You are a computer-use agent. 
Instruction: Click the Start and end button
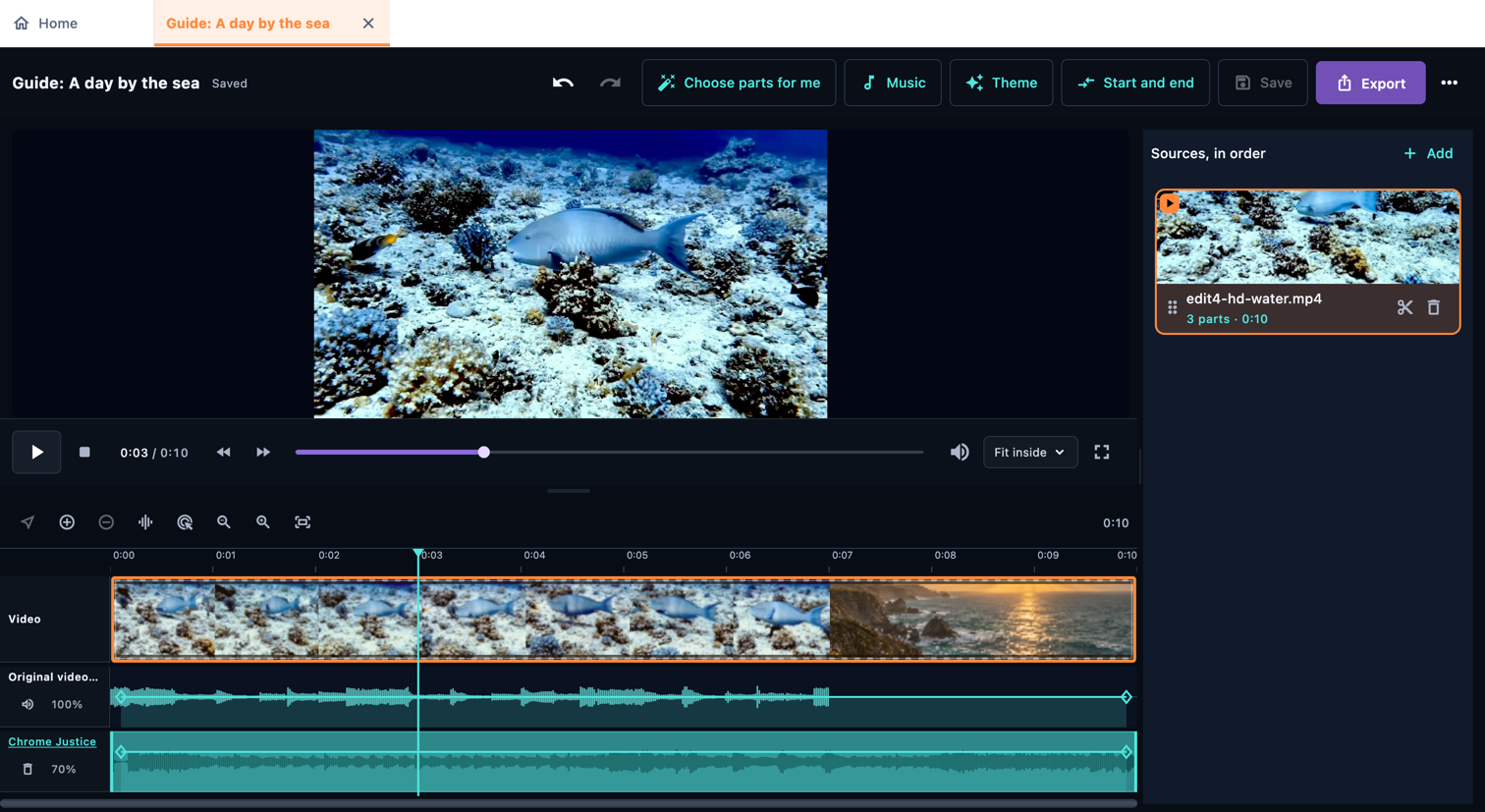1135,82
